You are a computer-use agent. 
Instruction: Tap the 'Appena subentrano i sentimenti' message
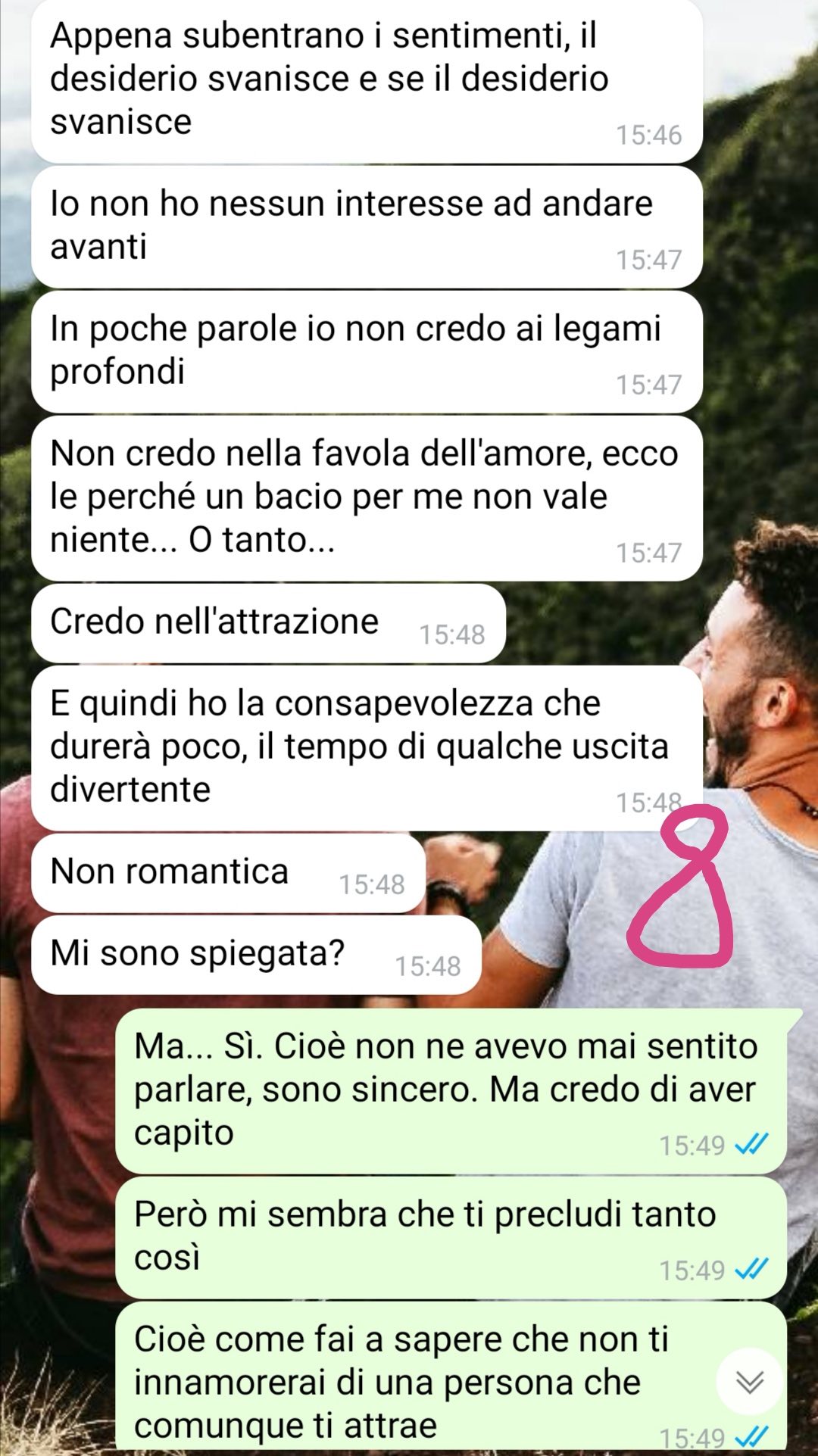pos(367,80)
